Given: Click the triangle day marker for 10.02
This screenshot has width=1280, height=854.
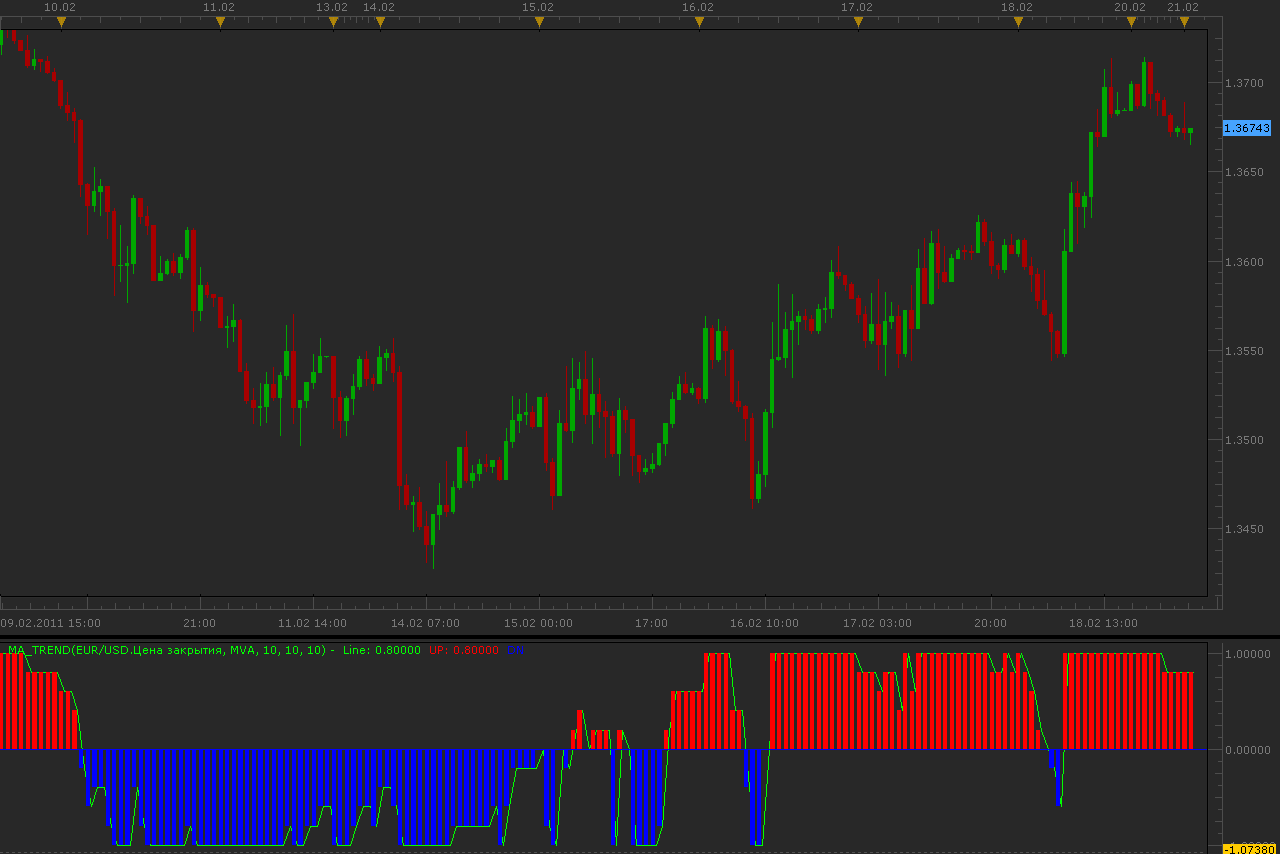Looking at the screenshot, I should click(61, 22).
